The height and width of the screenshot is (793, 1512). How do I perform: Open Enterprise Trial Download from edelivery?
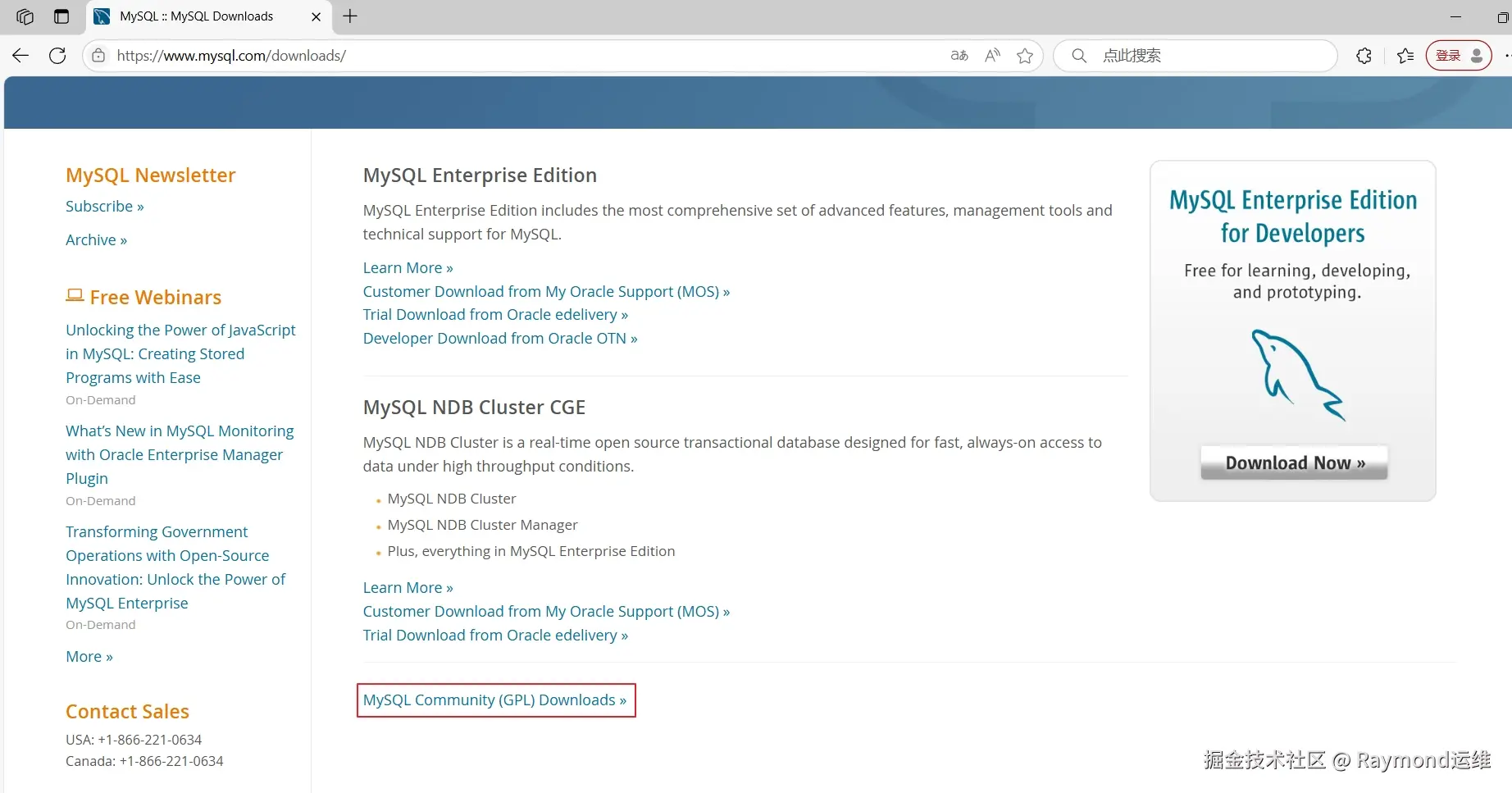(495, 315)
